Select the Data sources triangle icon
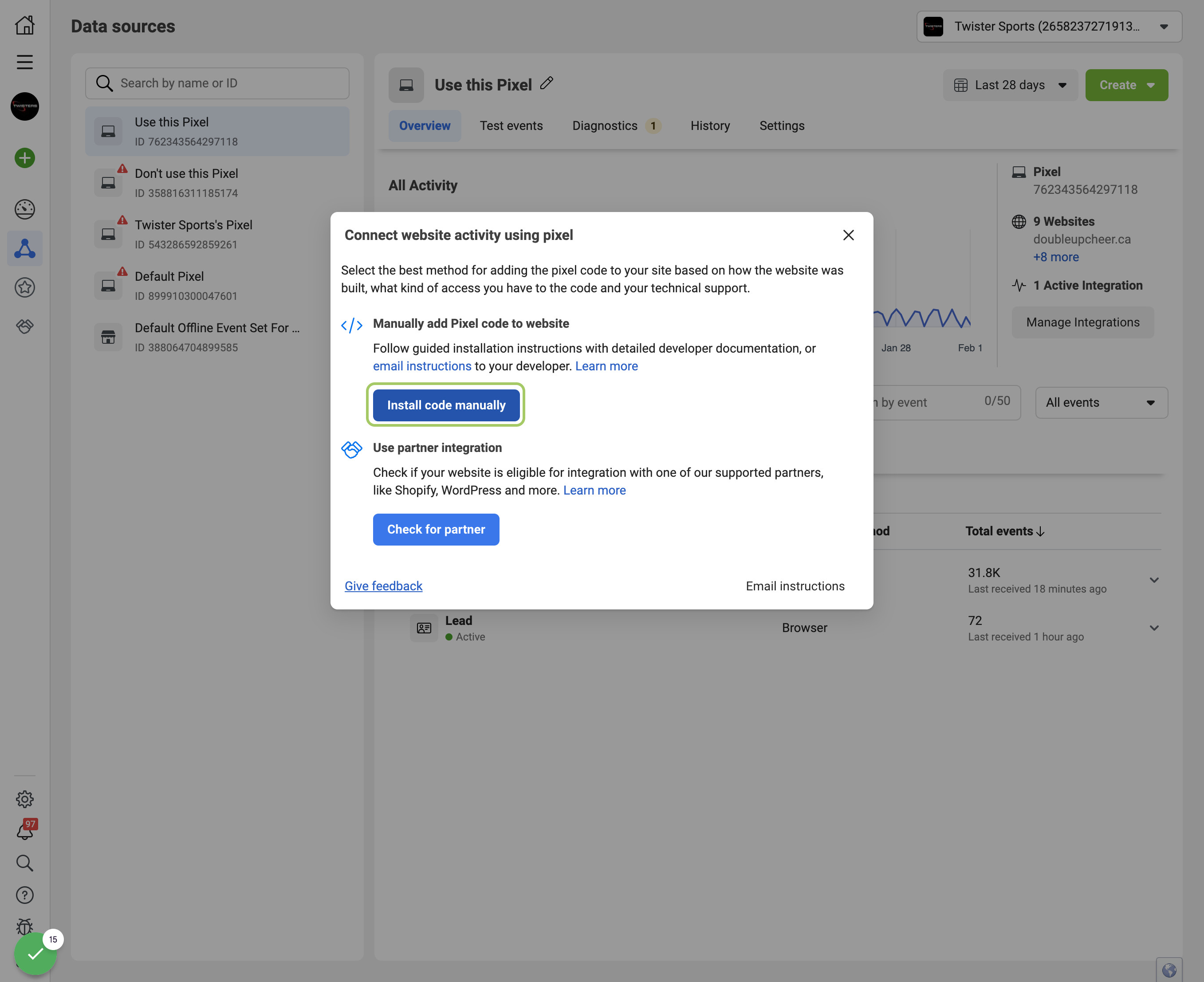 24,248
